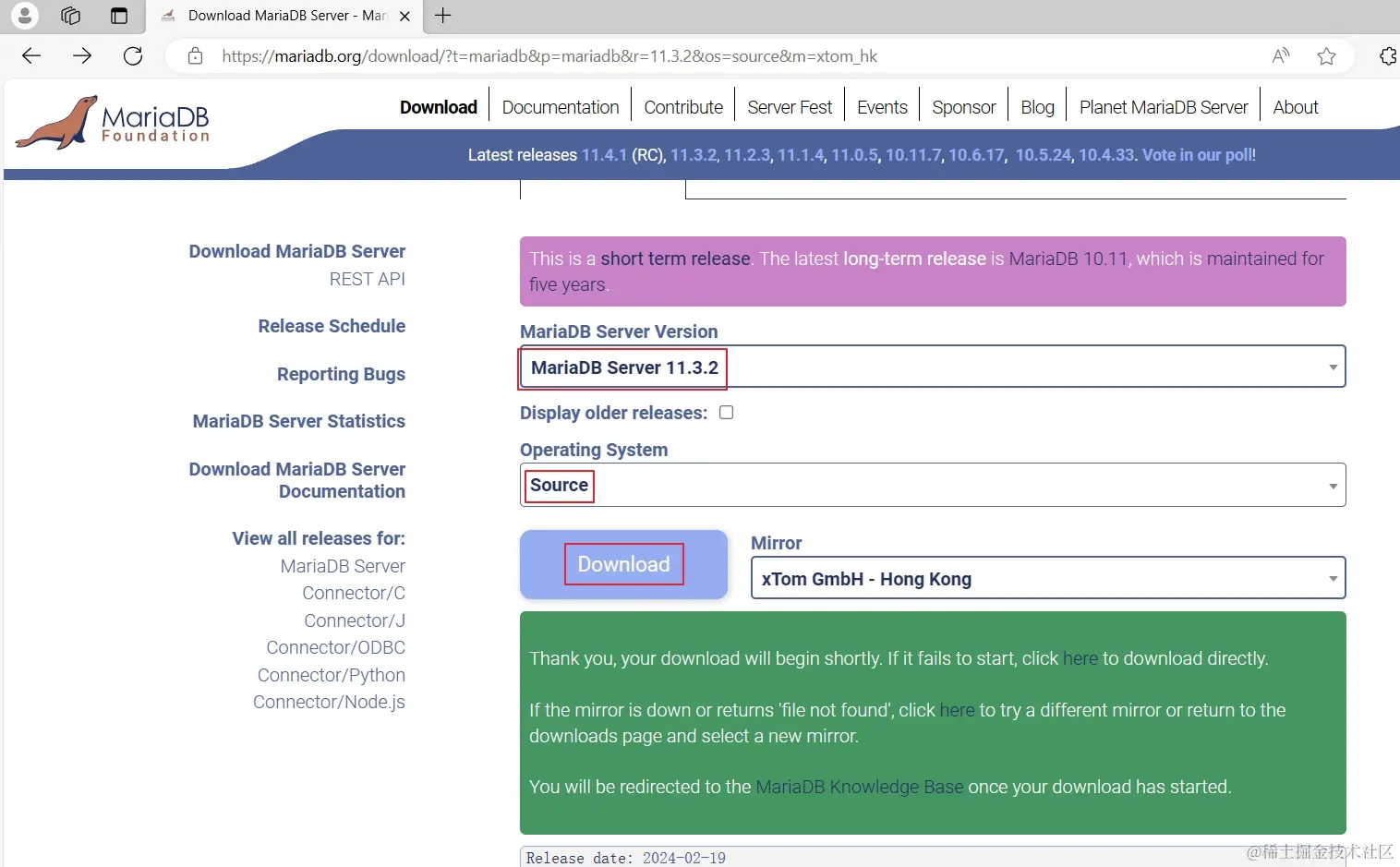Add this page to favorites
1400x867 pixels.
(x=1327, y=56)
